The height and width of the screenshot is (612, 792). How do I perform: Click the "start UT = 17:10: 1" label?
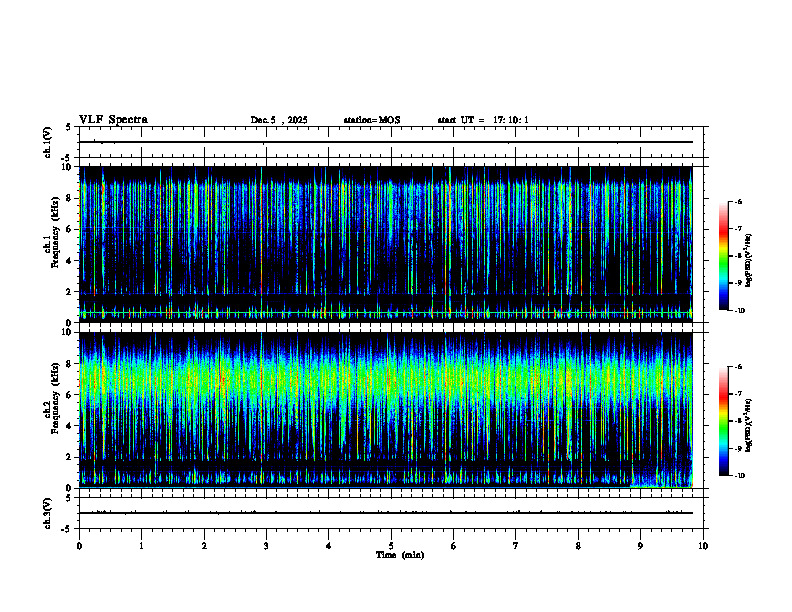click(x=483, y=120)
